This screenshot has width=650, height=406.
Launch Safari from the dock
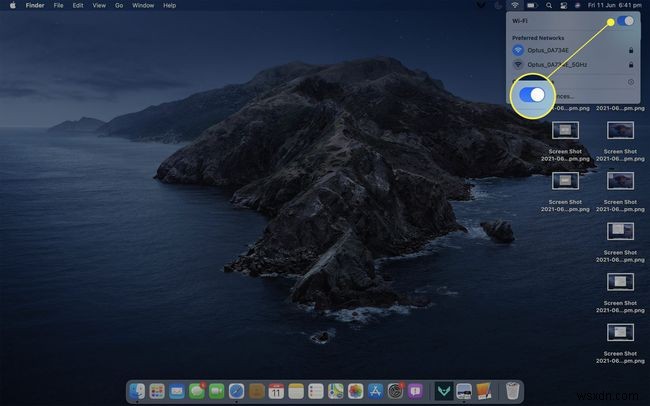pos(236,390)
